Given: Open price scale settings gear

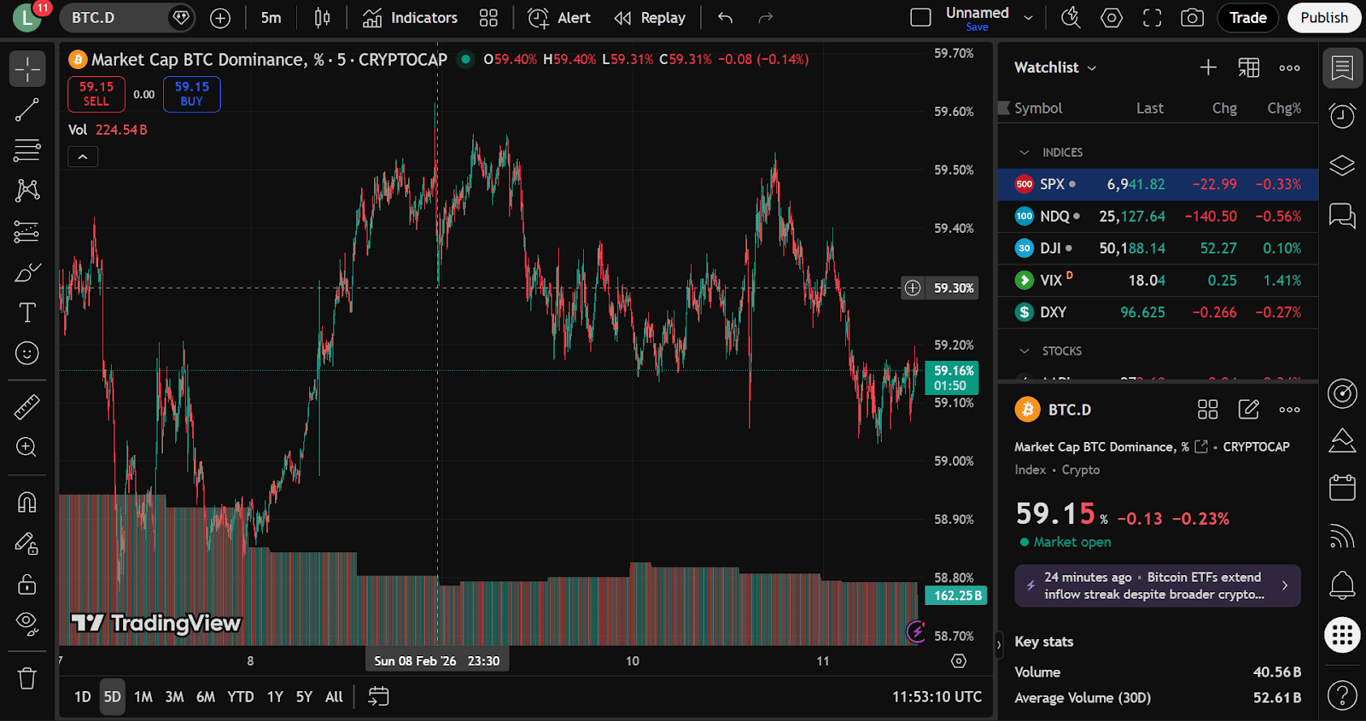Looking at the screenshot, I should coord(959,661).
